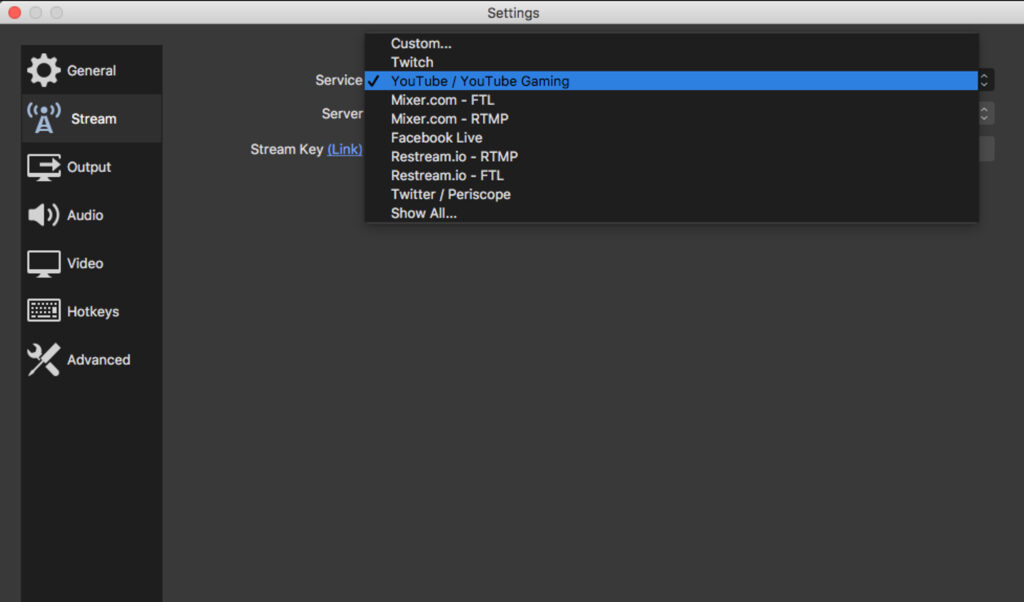
Task: Close the Settings window with red button
Action: (14, 12)
